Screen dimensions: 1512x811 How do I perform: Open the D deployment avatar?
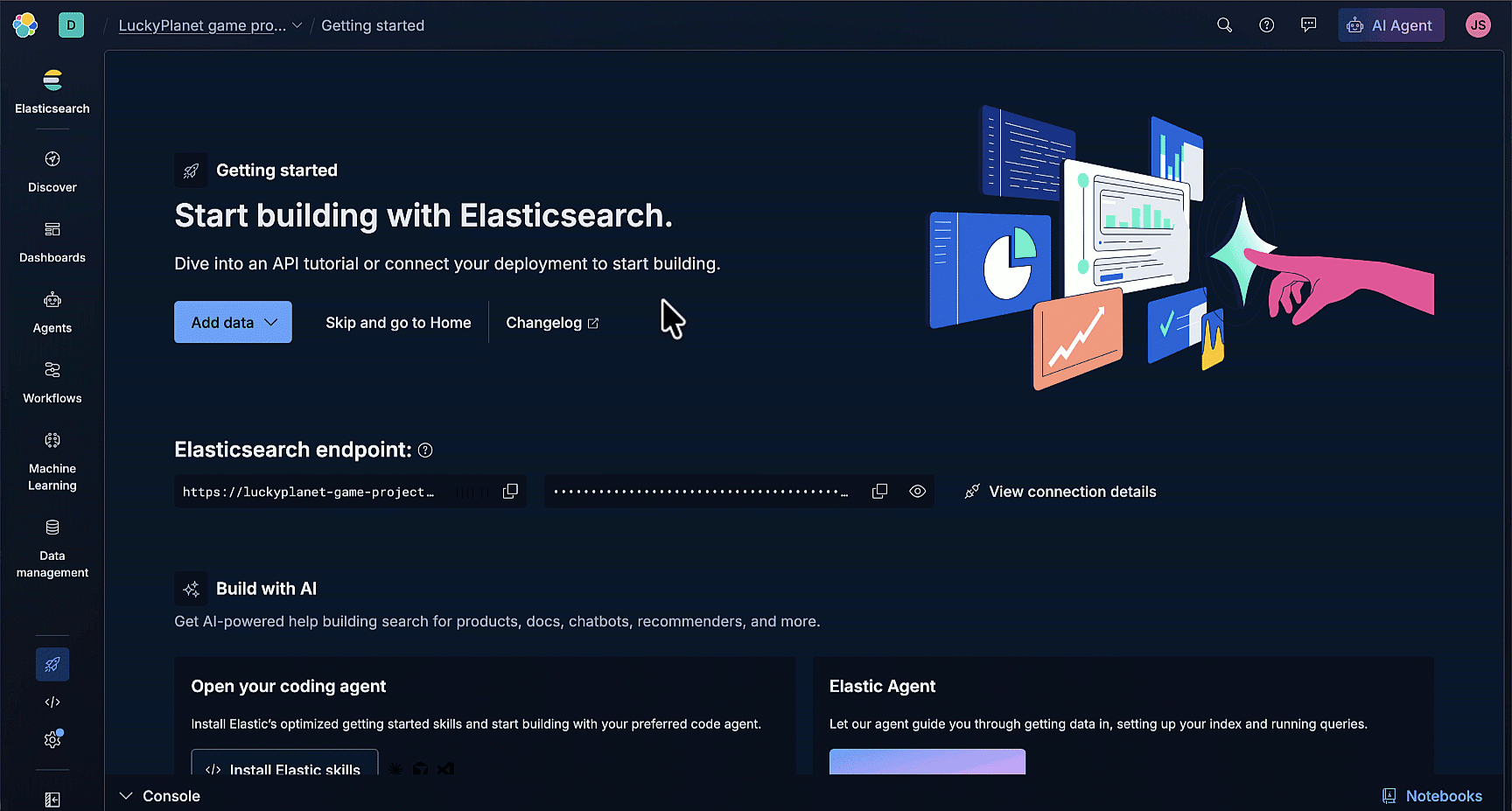72,25
